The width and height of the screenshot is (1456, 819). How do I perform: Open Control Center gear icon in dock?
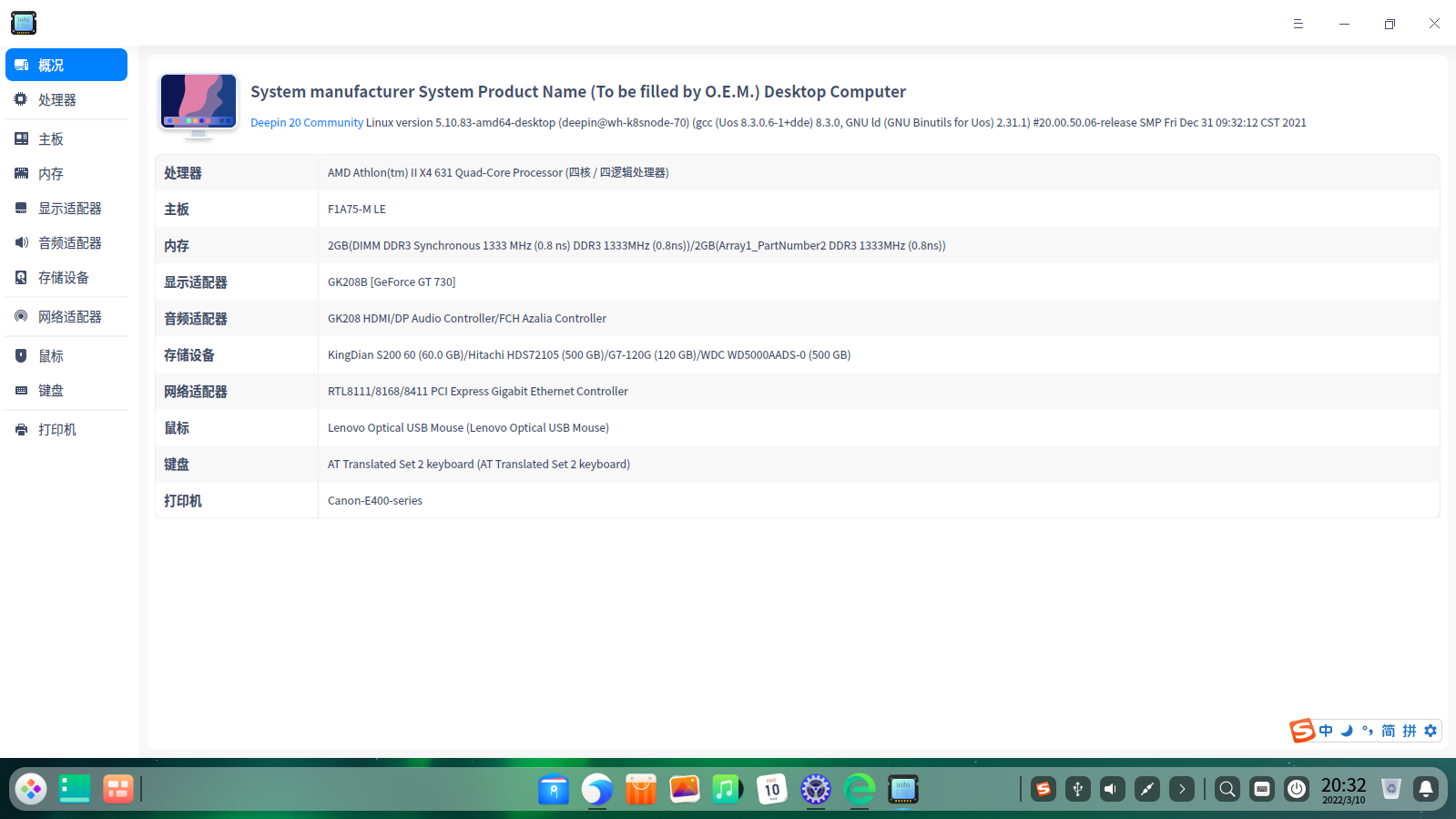pos(816,789)
